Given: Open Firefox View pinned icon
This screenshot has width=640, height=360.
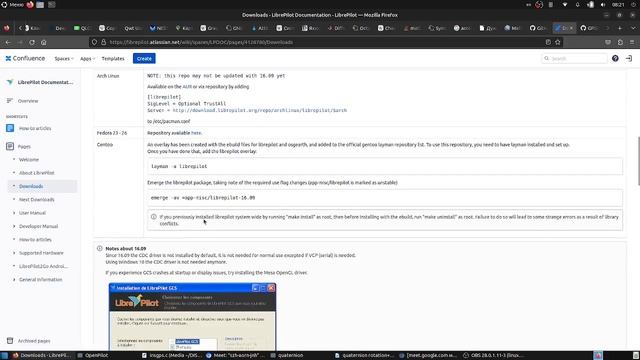Looking at the screenshot, I should pyautogui.click(x=7, y=28).
